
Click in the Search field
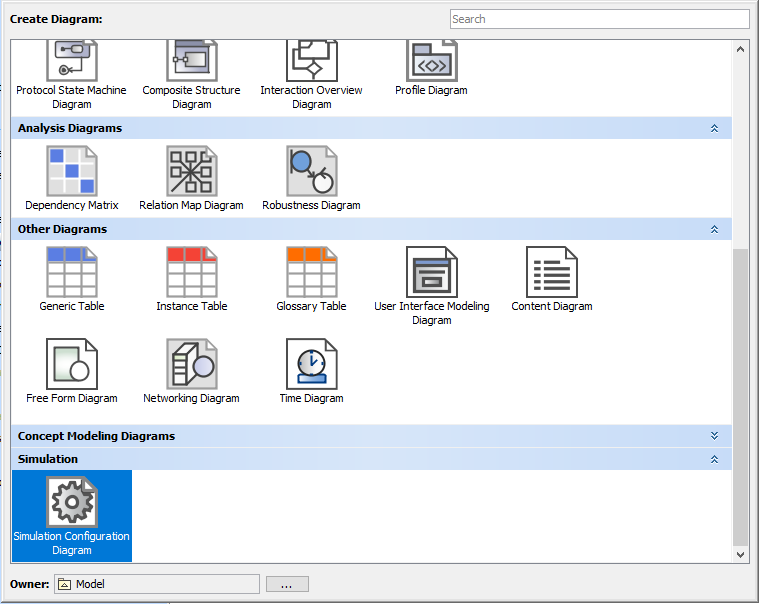coord(598,19)
